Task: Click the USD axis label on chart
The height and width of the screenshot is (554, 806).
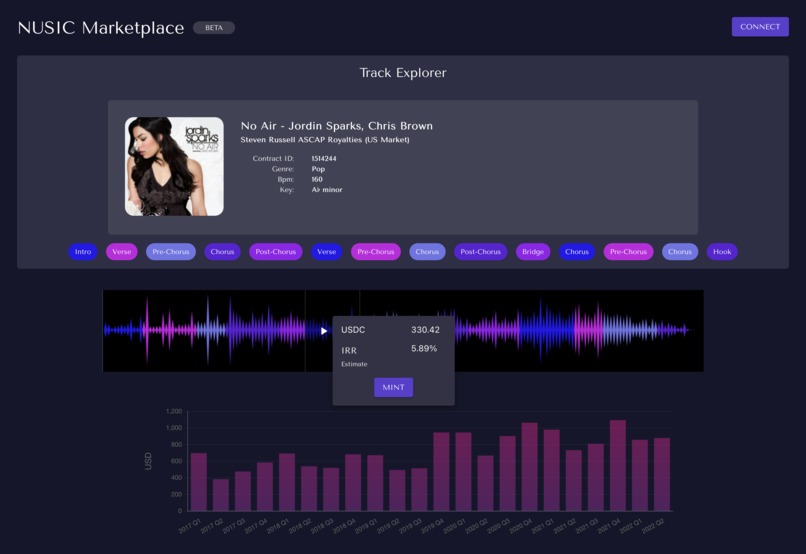Action: tap(148, 461)
